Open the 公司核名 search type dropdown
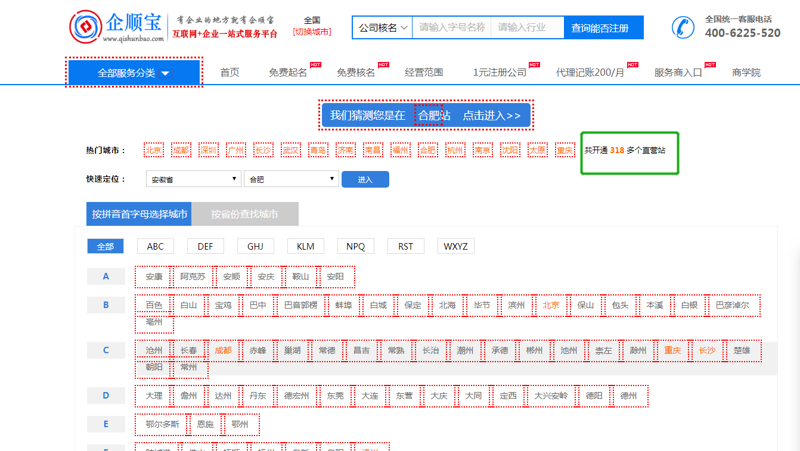 click(x=383, y=28)
